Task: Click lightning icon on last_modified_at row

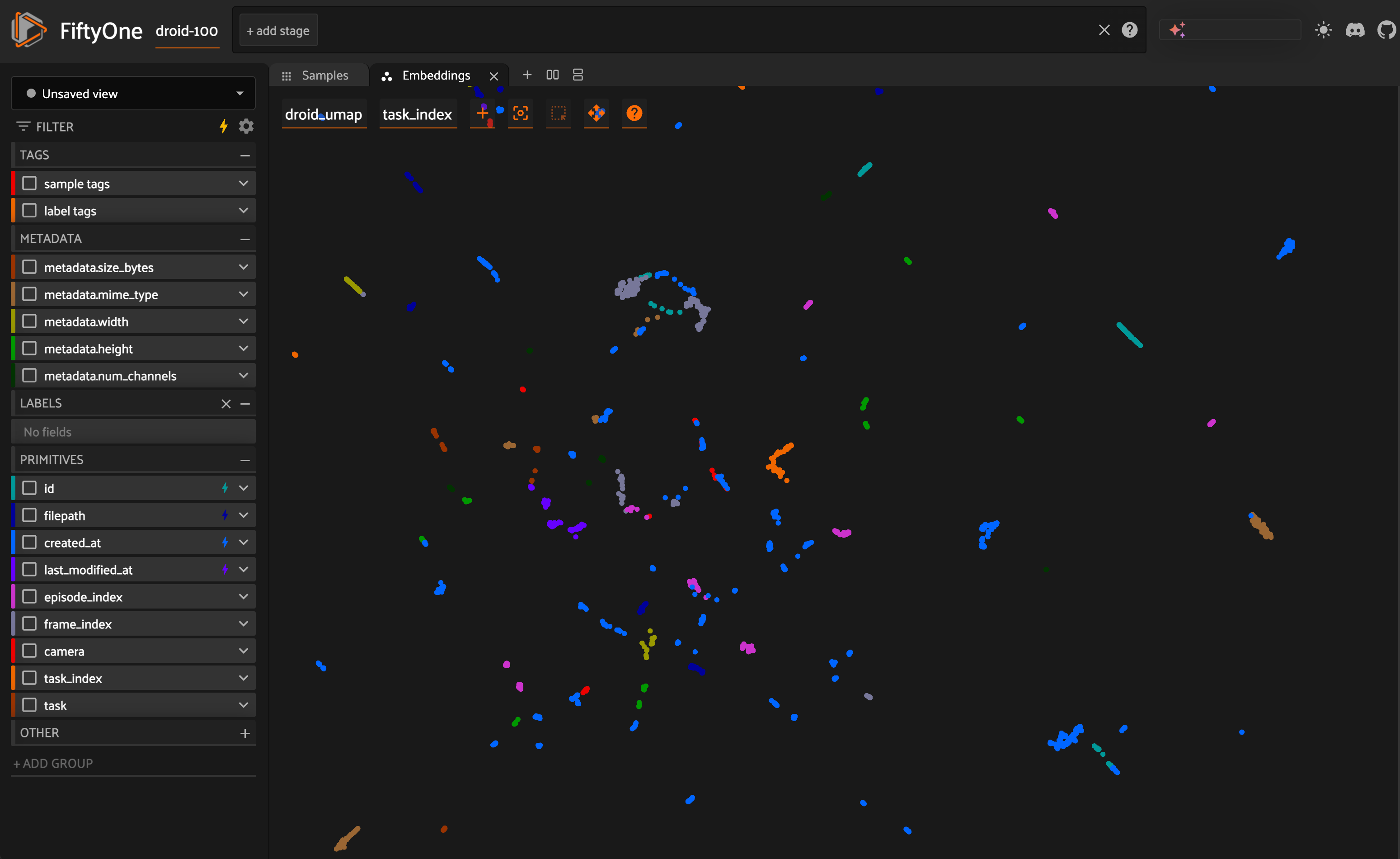Action: 225,570
